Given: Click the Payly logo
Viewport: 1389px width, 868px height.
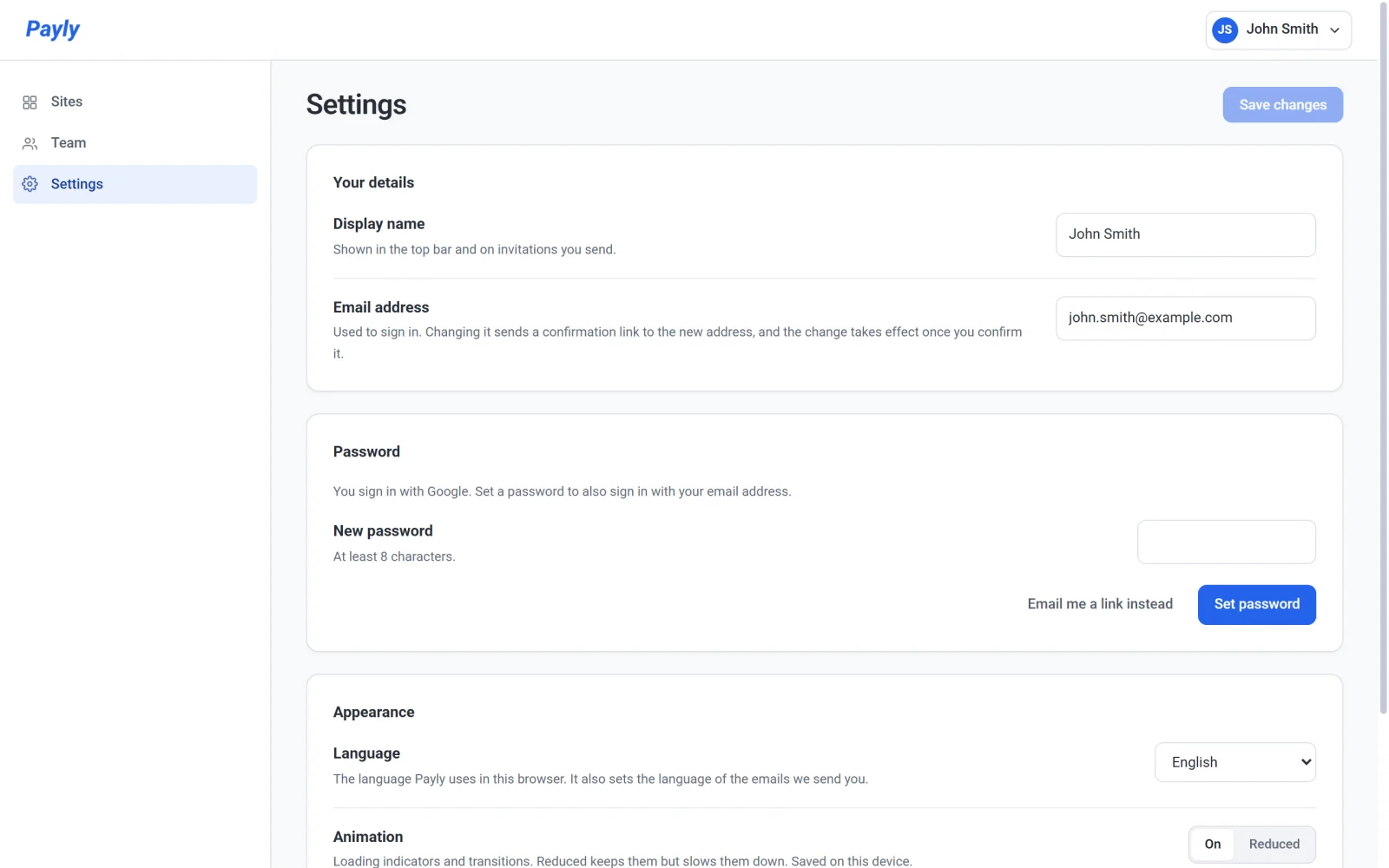Looking at the screenshot, I should [x=52, y=30].
